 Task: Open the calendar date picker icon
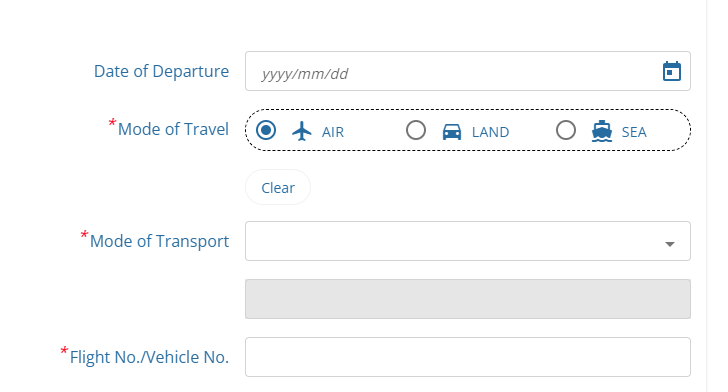click(671, 72)
